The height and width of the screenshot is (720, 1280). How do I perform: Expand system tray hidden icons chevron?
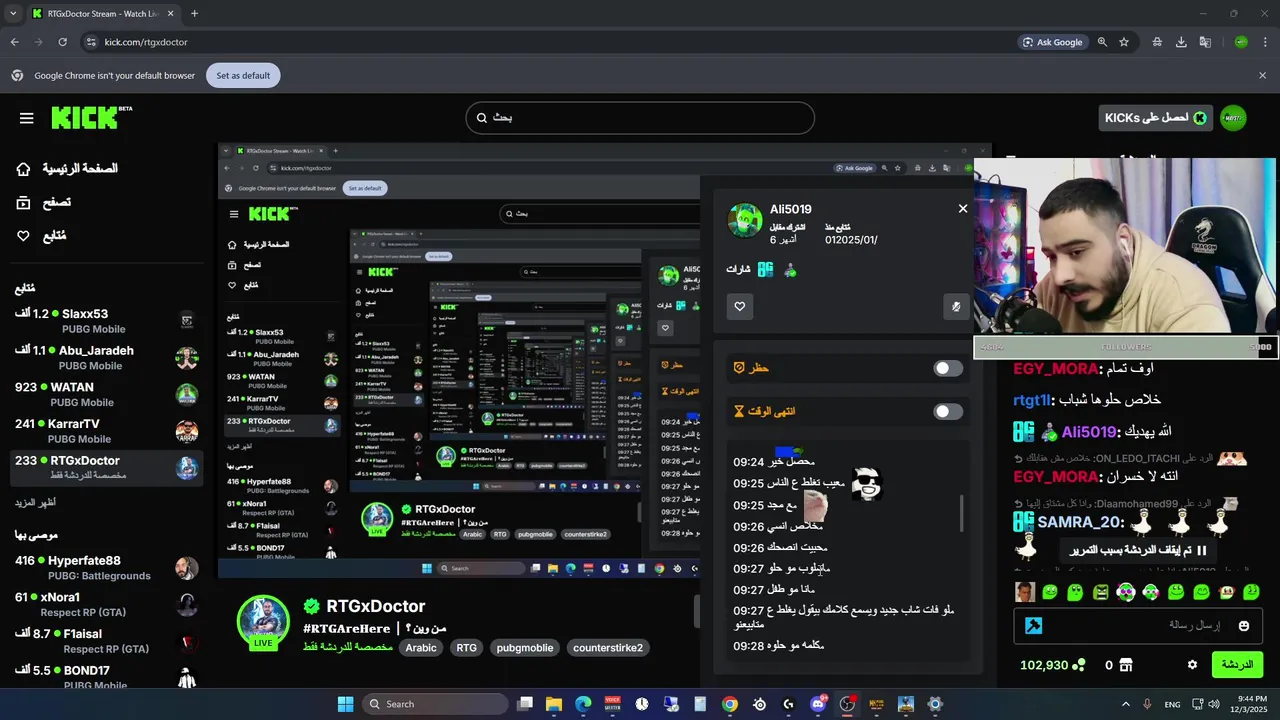coord(1125,704)
